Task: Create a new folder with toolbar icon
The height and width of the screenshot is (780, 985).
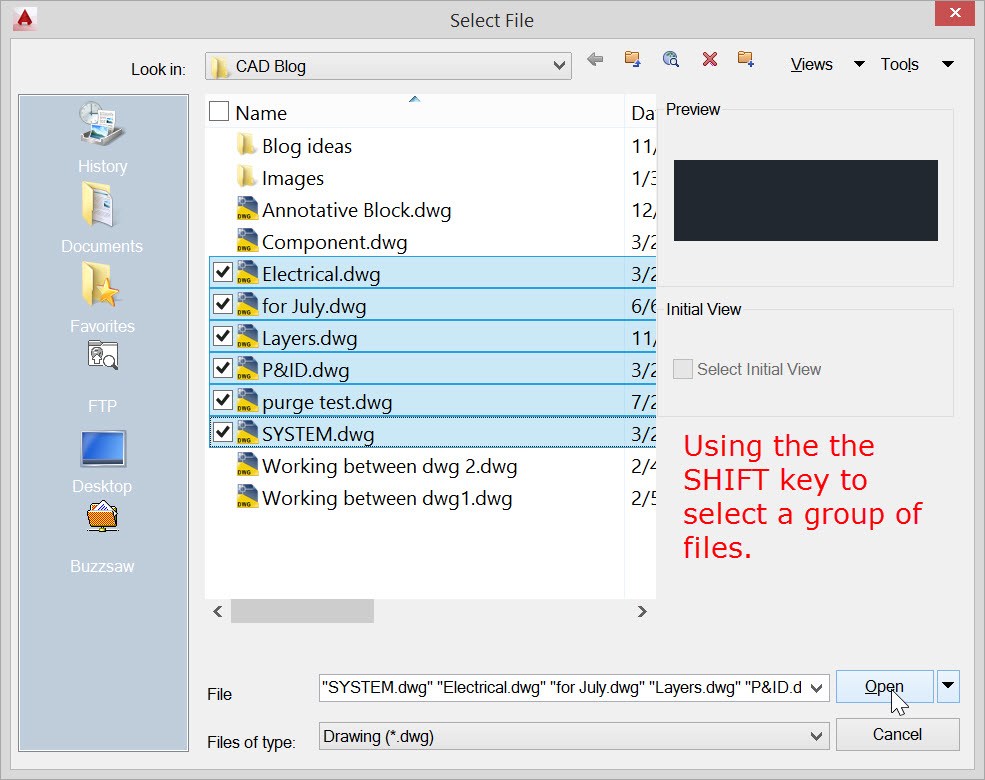Action: click(x=746, y=60)
